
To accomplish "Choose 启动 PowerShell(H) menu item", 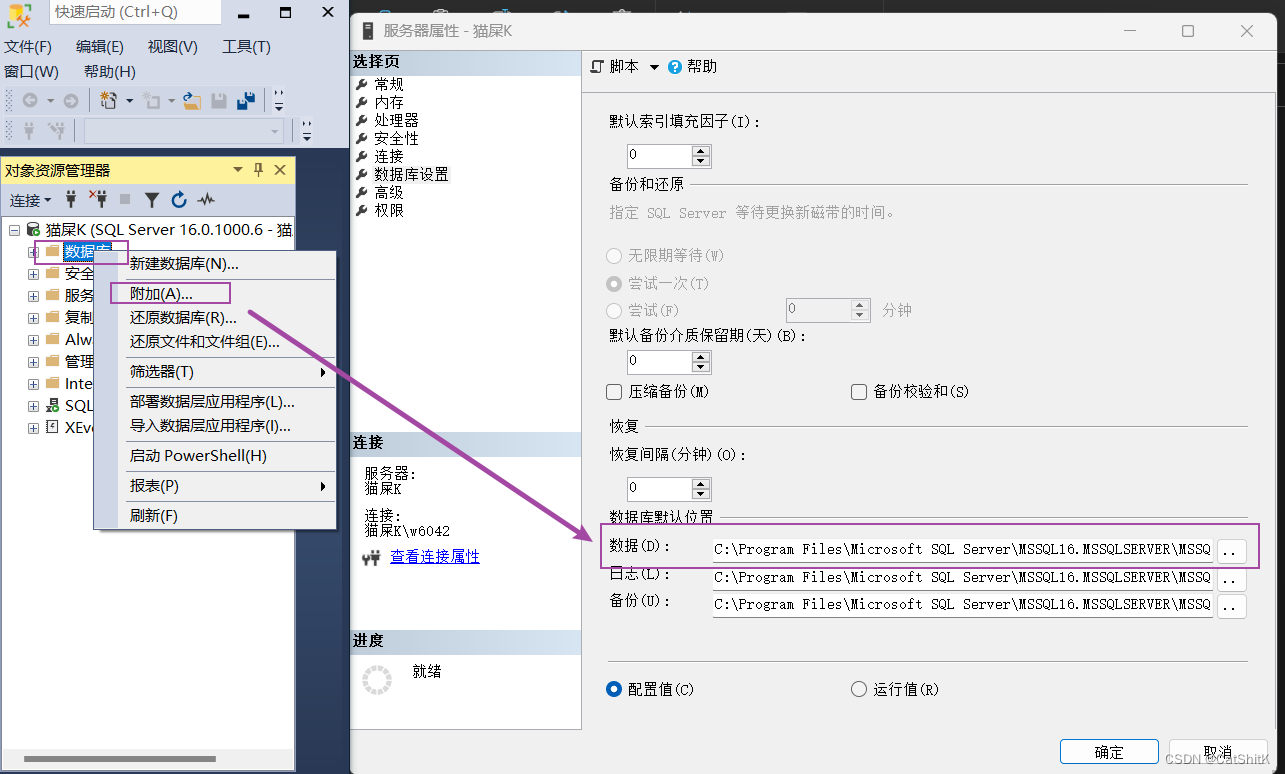I will 215,456.
